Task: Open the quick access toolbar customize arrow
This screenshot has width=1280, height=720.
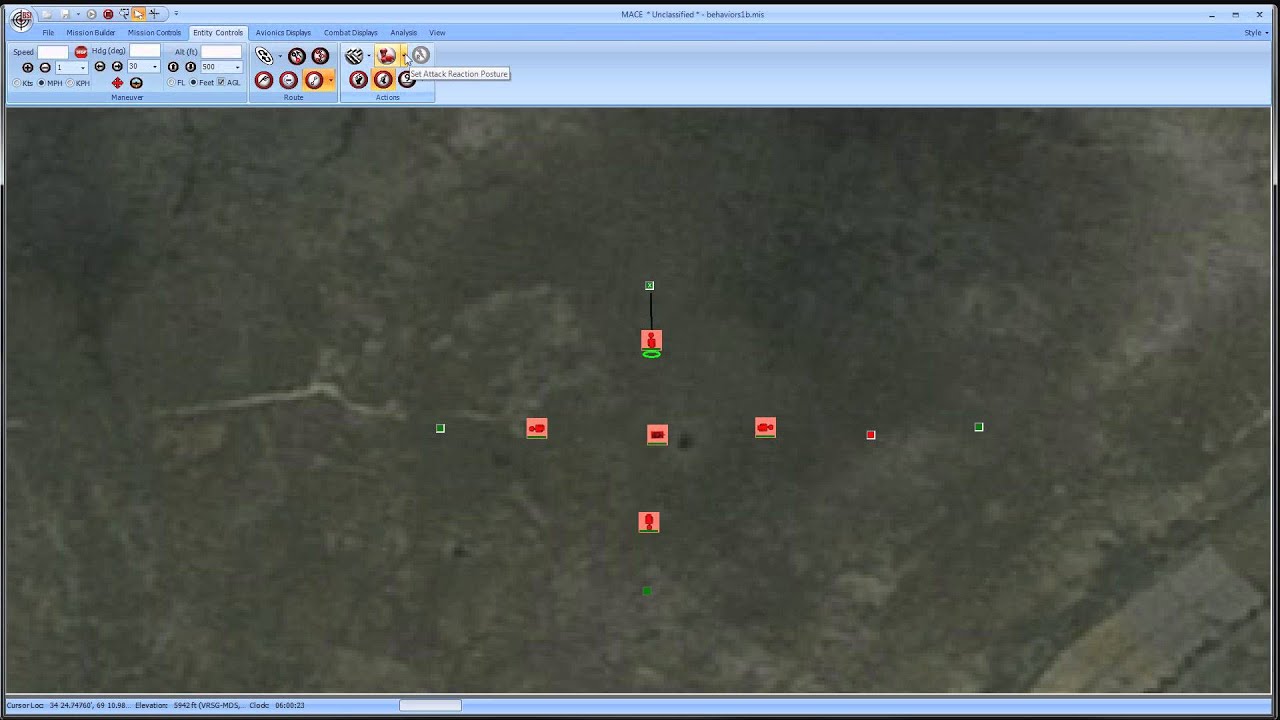Action: point(176,13)
